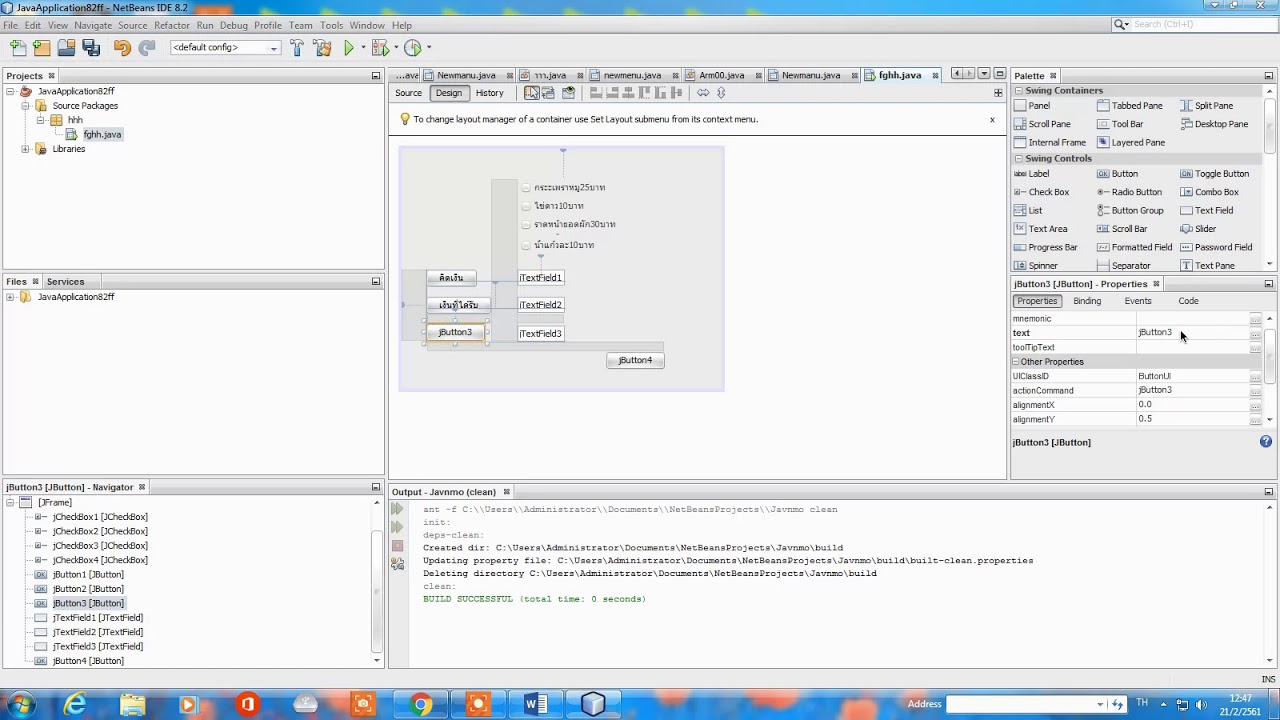The width and height of the screenshot is (1280, 720).
Task: Switch to History view
Action: coord(489,93)
